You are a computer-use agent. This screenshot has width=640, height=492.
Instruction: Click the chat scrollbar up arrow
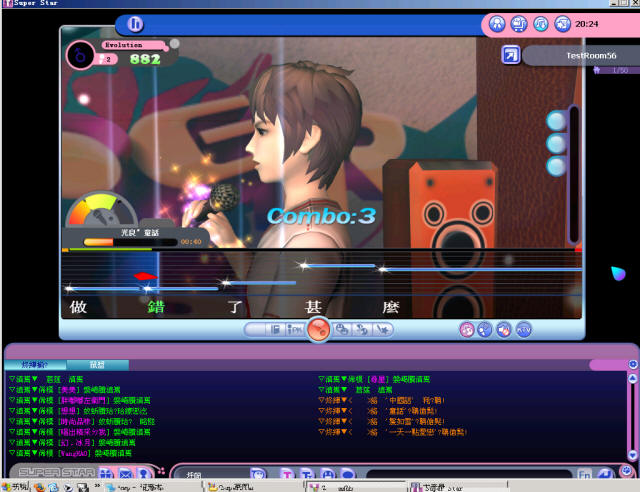pyautogui.click(x=633, y=378)
